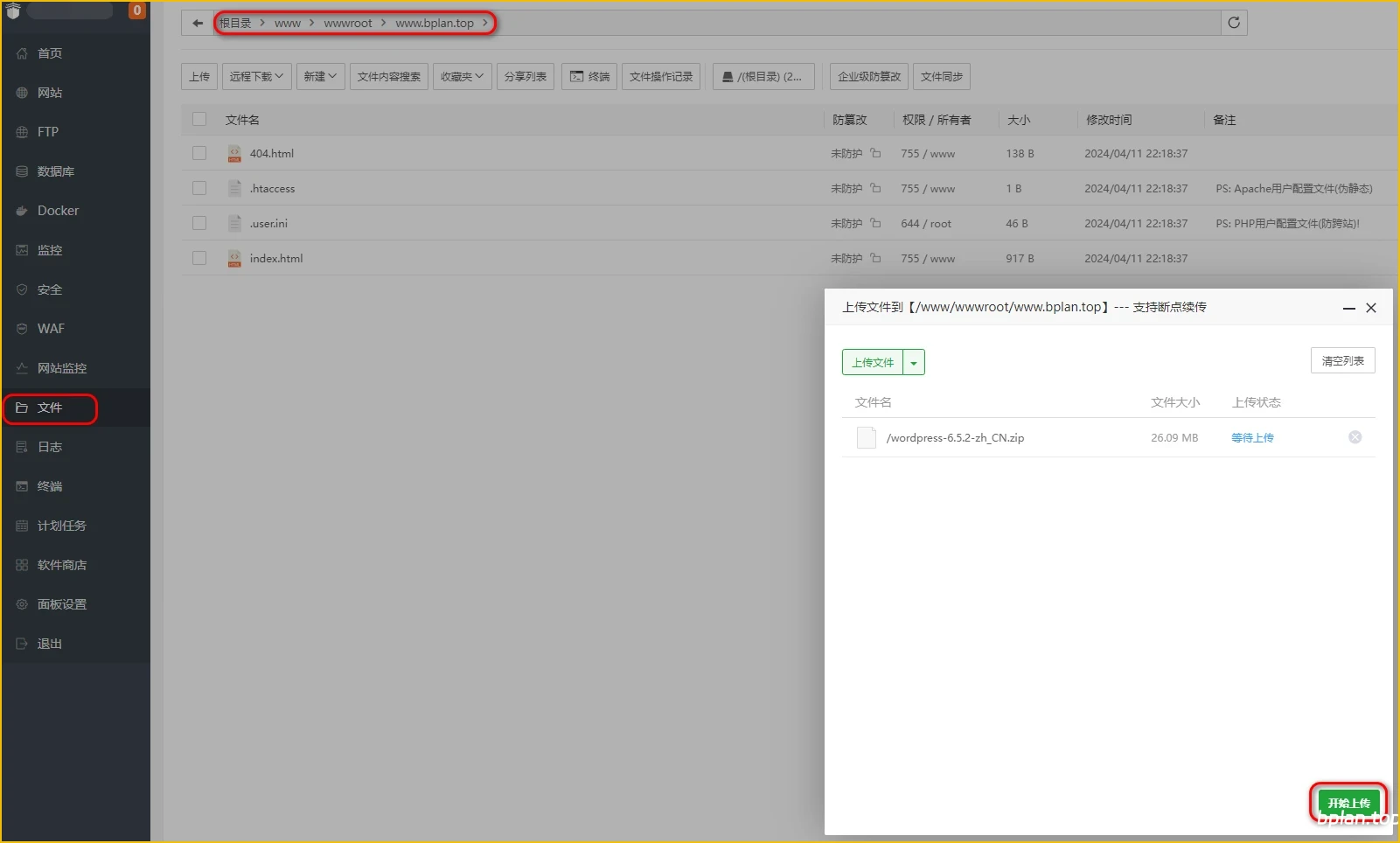Click www.bplan.top in breadcrumb path

435,24
